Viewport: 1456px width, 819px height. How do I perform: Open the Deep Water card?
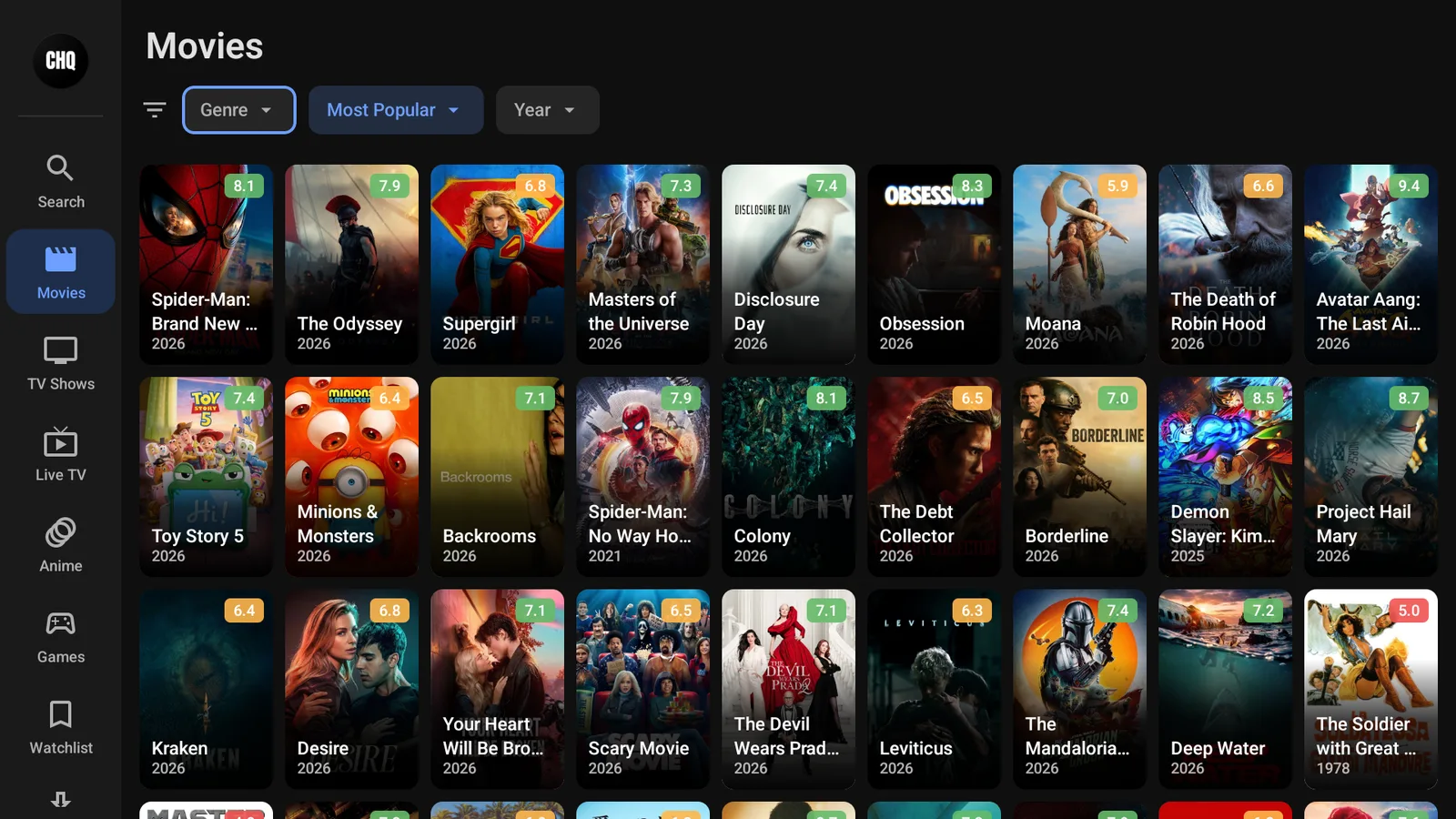point(1226,689)
